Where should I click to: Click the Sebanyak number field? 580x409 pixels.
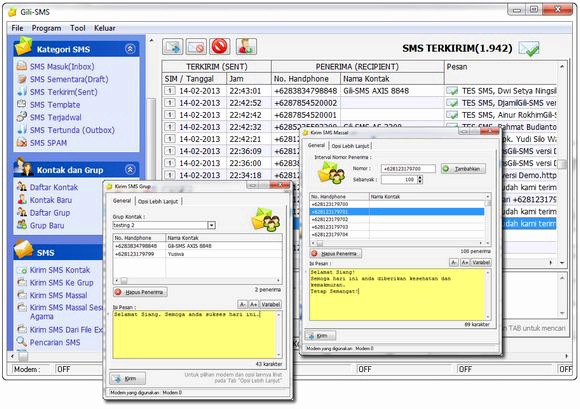pos(399,180)
